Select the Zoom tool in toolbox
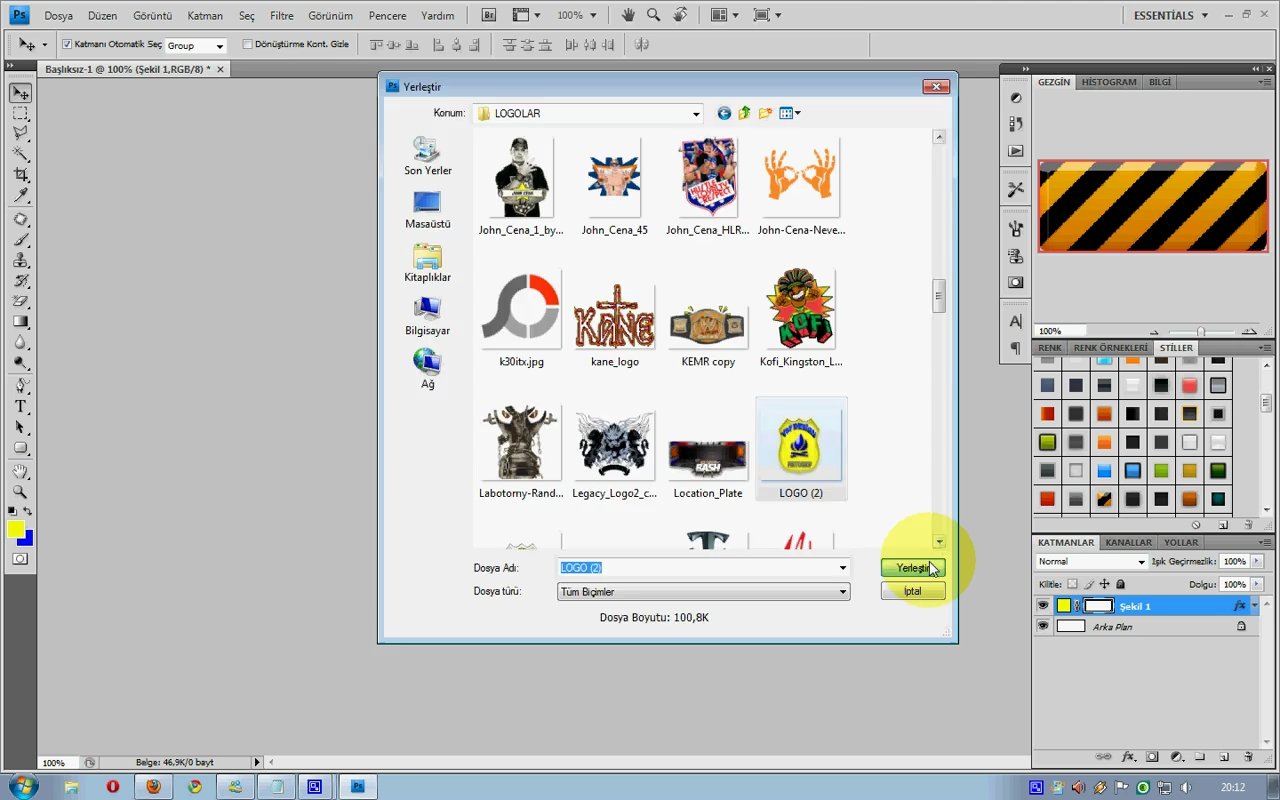 (20, 491)
